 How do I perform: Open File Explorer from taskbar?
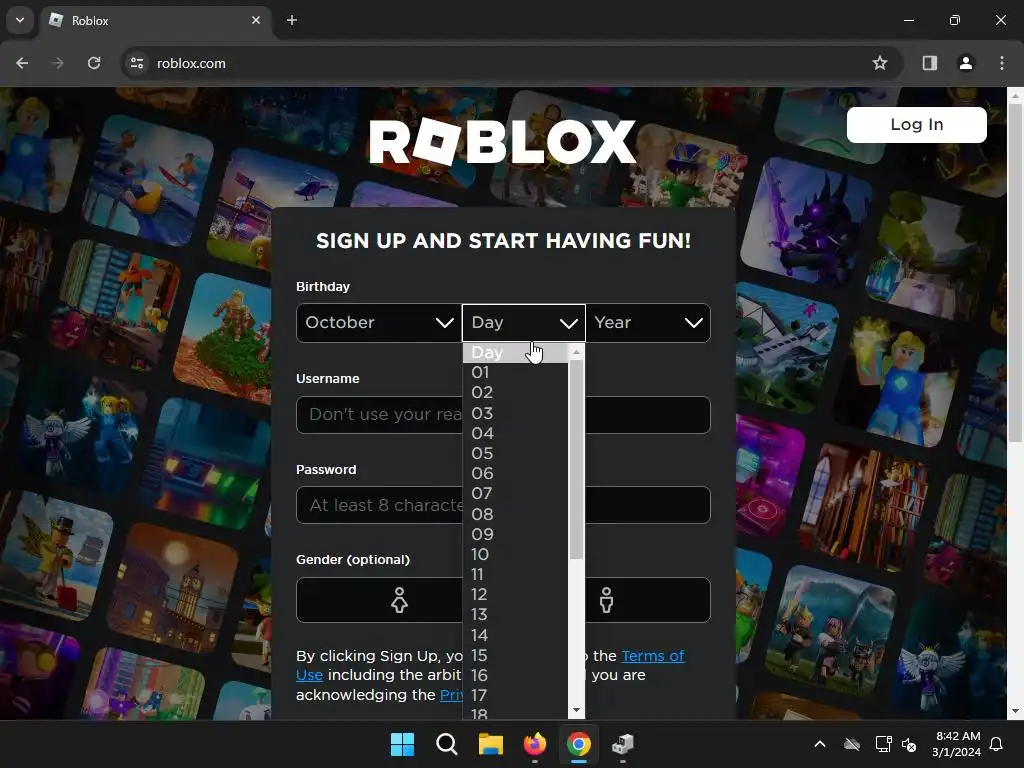pyautogui.click(x=490, y=744)
